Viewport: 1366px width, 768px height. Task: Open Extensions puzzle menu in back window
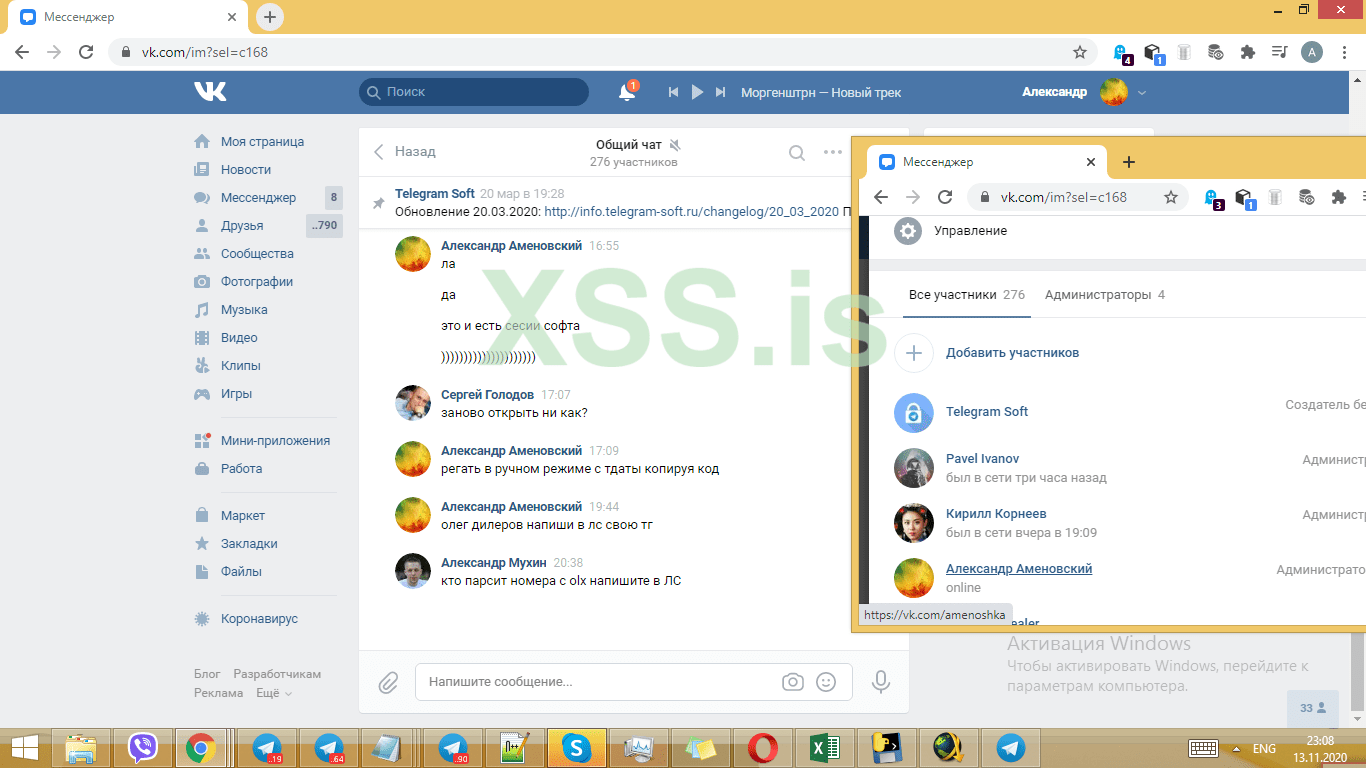1247,52
